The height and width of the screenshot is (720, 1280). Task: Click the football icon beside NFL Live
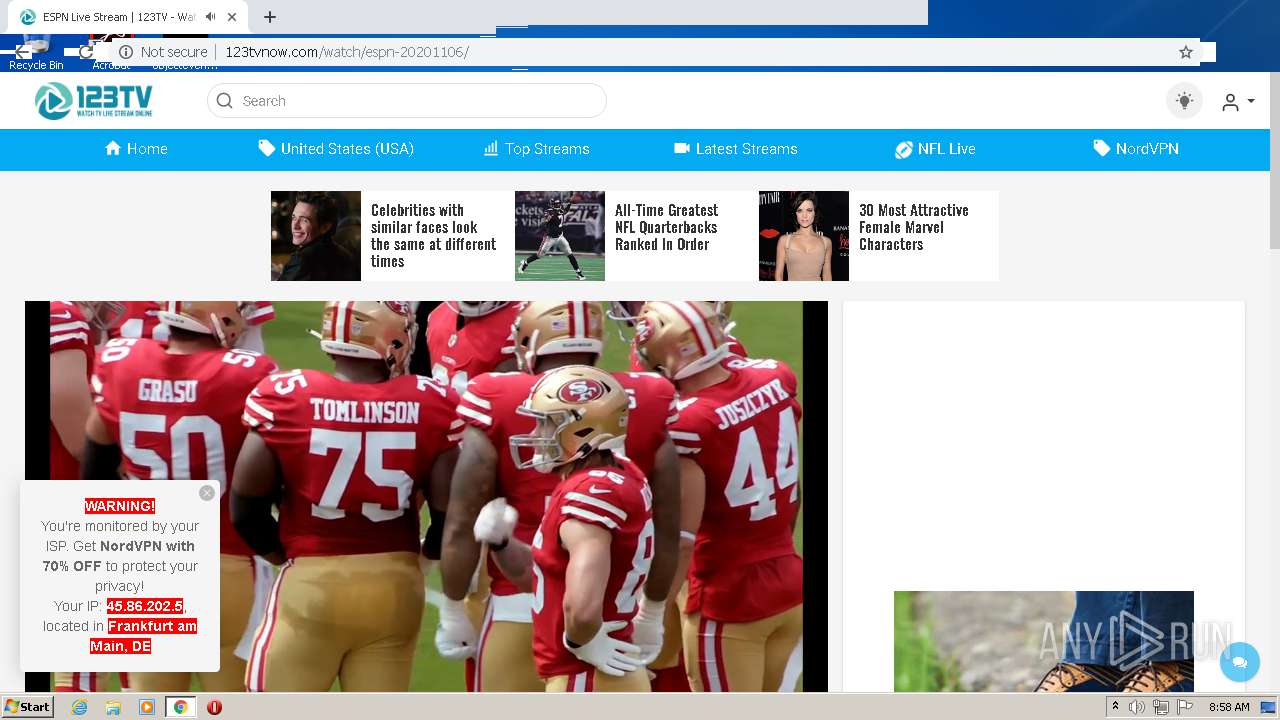point(903,149)
